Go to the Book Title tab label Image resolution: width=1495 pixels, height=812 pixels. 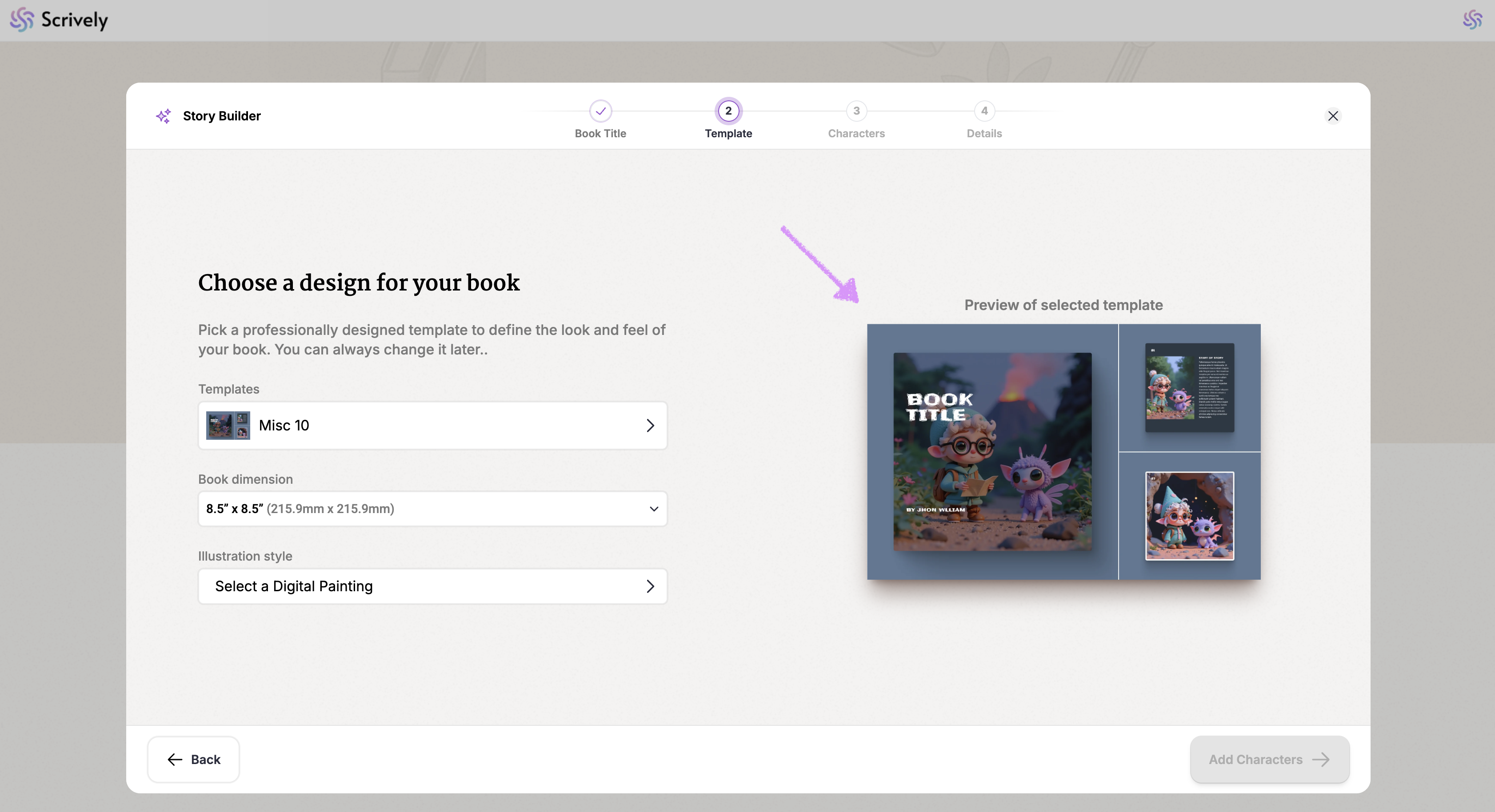[x=600, y=133]
